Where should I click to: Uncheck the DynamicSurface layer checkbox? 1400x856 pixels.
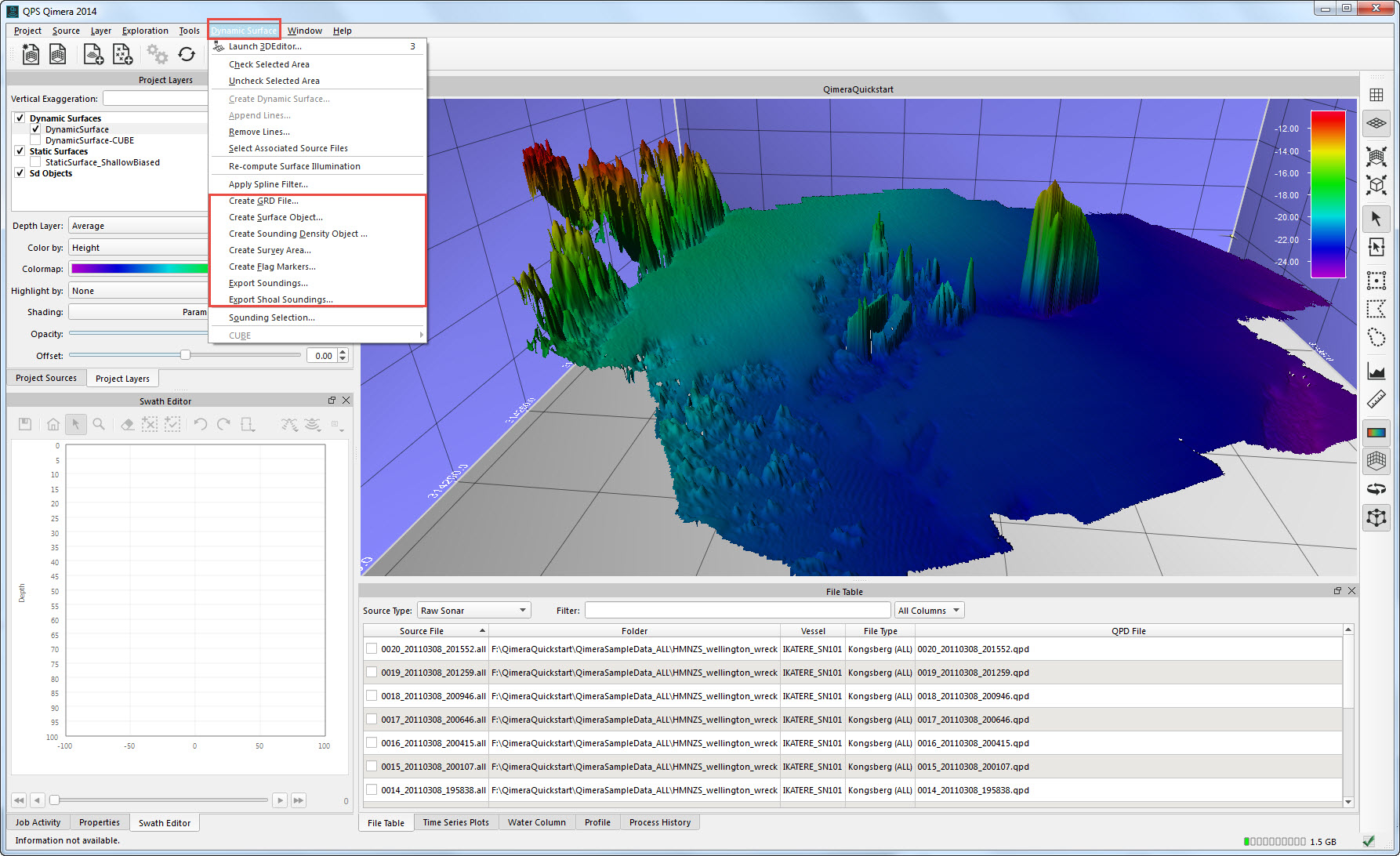[x=35, y=129]
